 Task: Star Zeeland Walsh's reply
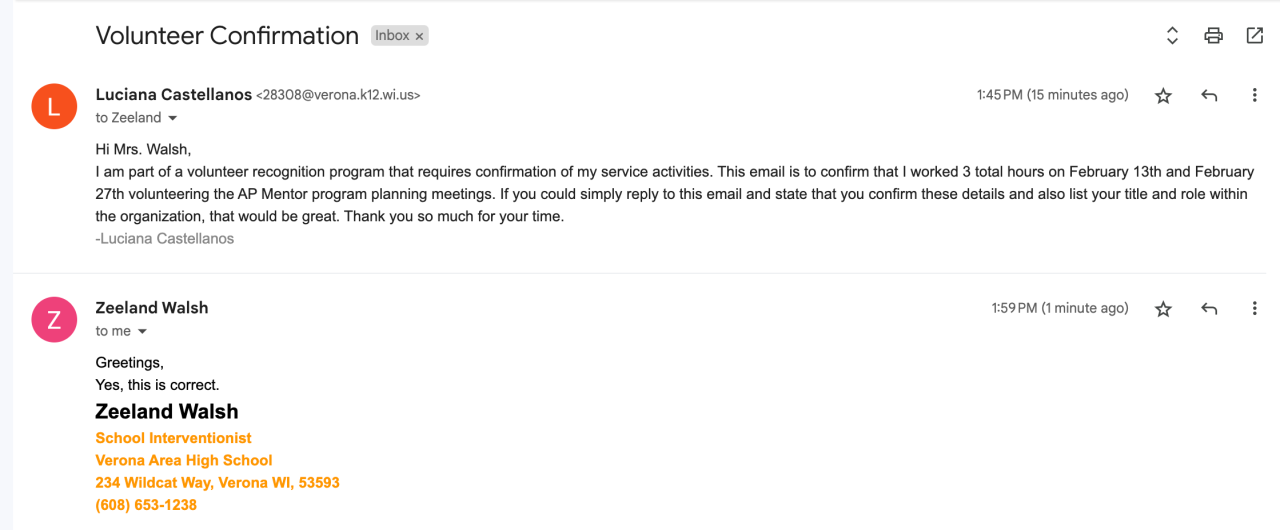1163,309
